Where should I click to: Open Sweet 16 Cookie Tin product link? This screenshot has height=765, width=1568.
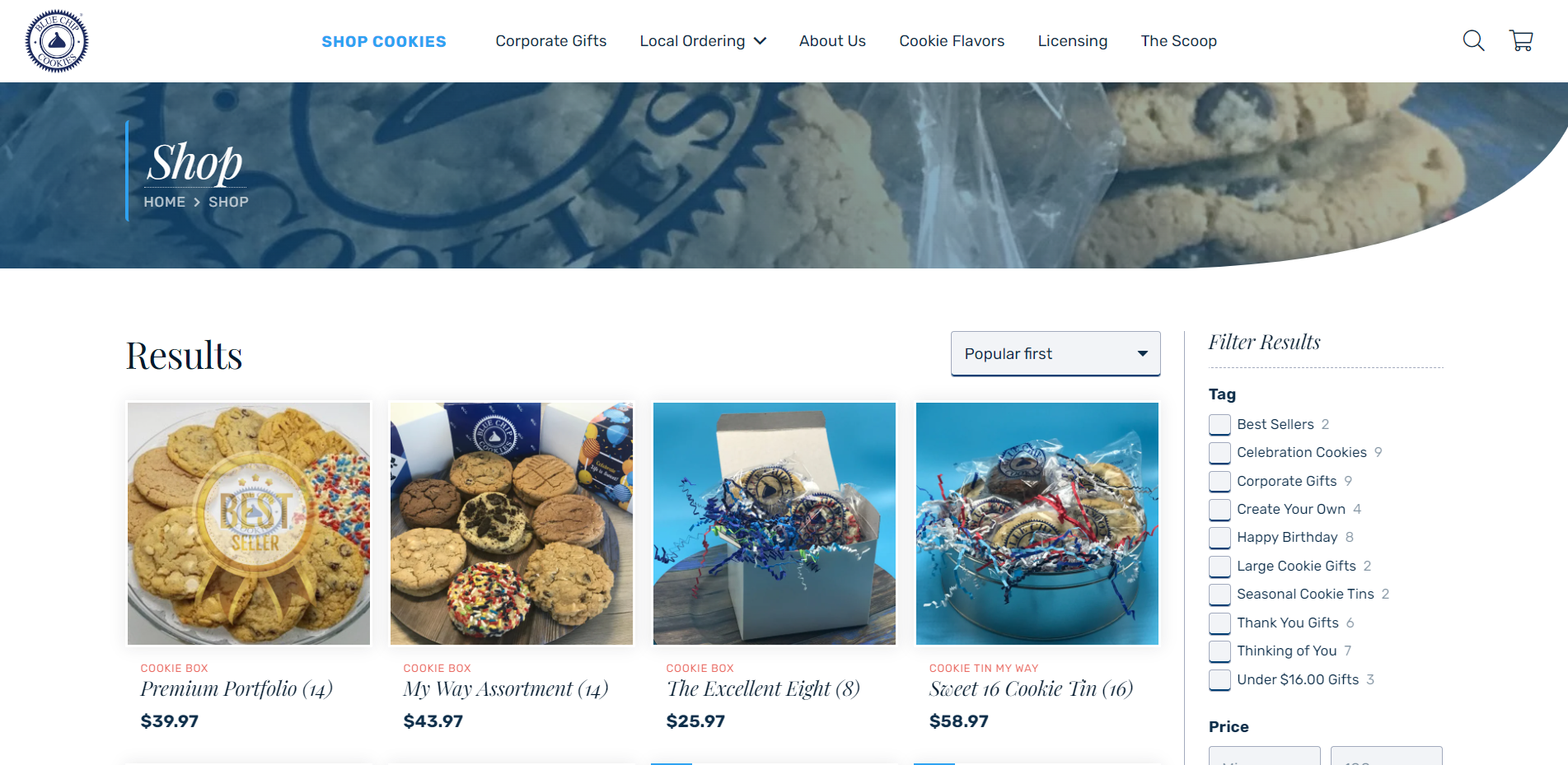tap(1031, 688)
